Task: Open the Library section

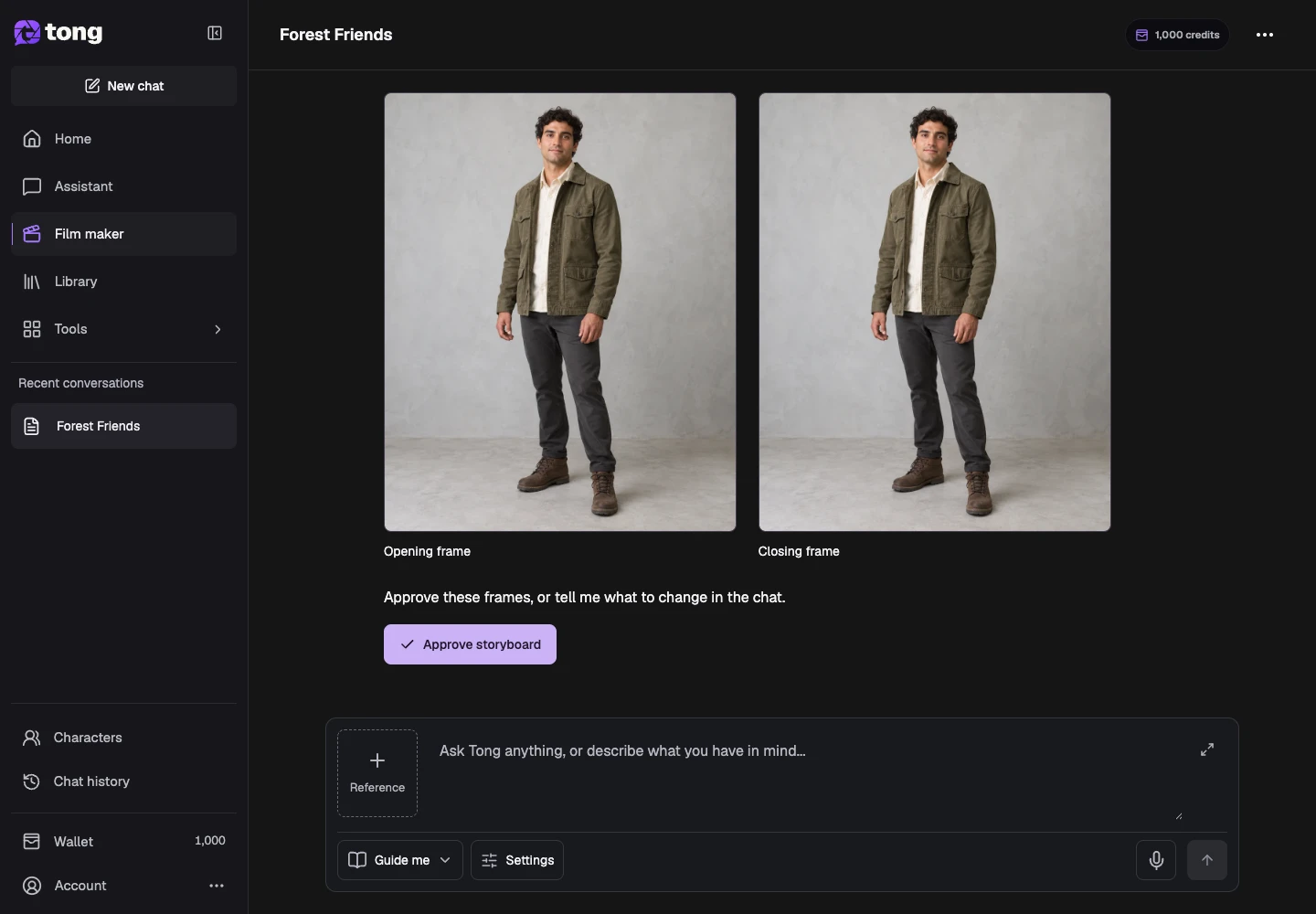Action: pos(124,282)
